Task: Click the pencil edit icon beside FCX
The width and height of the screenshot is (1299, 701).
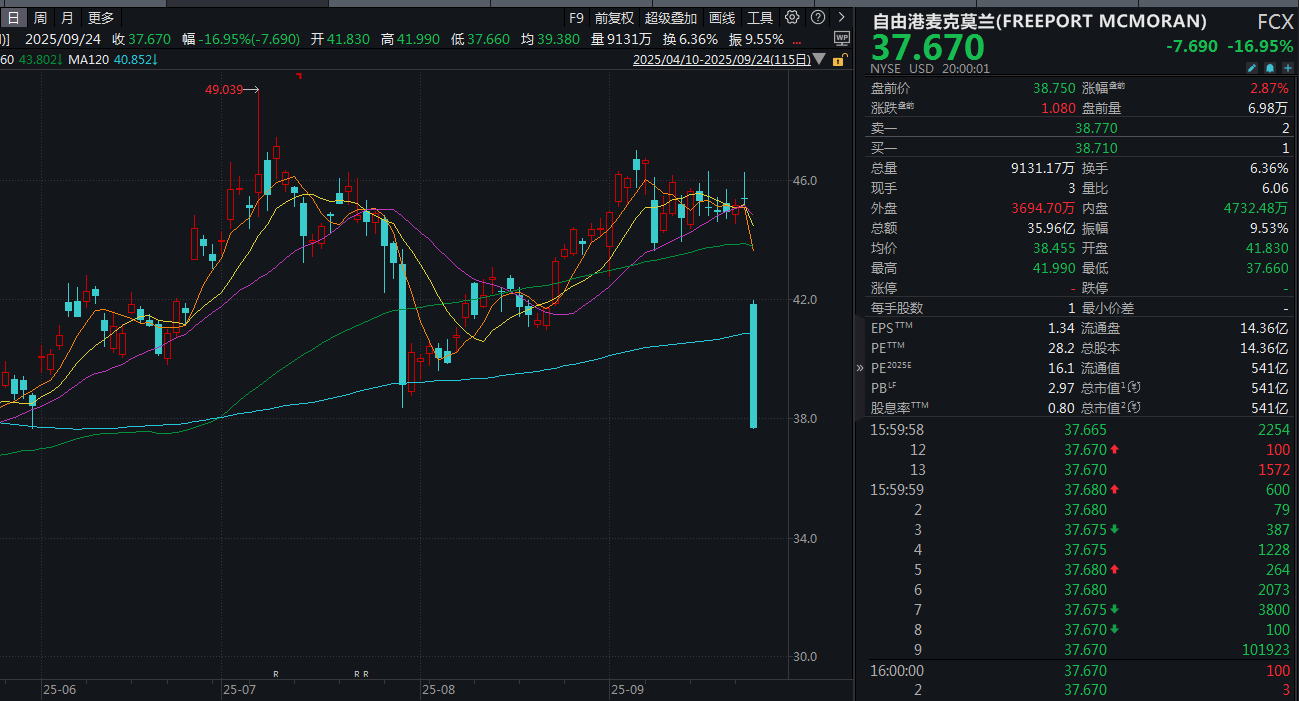Action: coord(1251,68)
